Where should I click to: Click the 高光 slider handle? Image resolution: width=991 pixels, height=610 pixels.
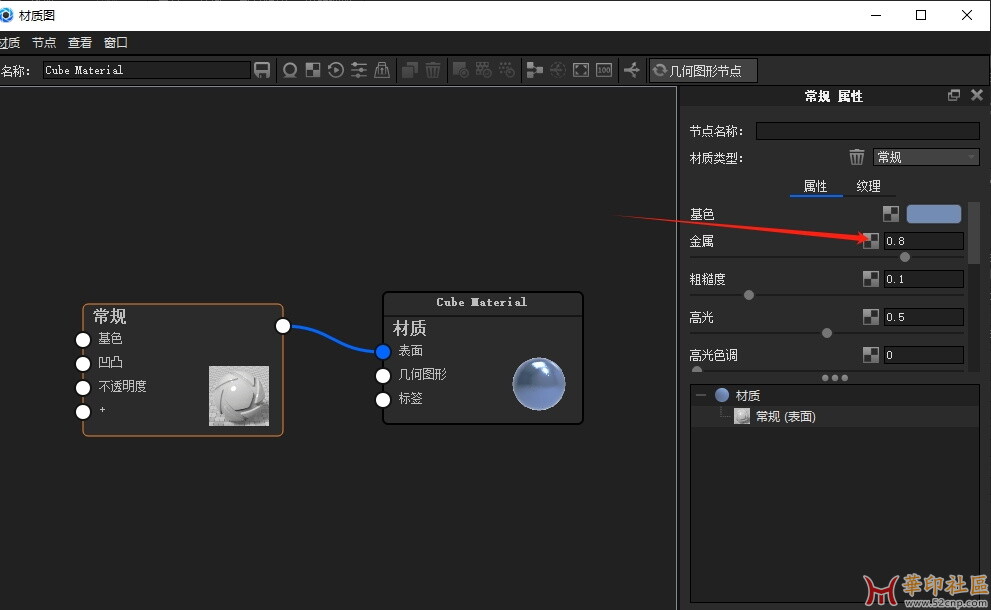coord(827,332)
